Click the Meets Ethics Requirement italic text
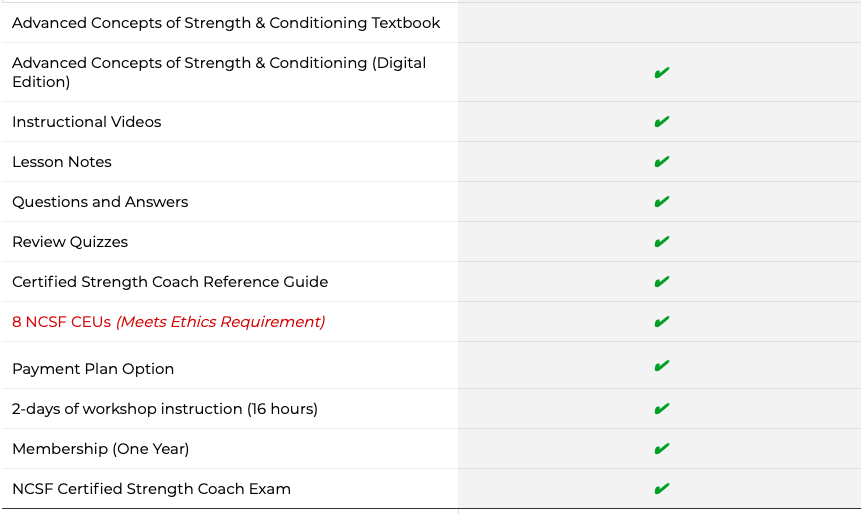This screenshot has height=514, width=861. (x=221, y=322)
